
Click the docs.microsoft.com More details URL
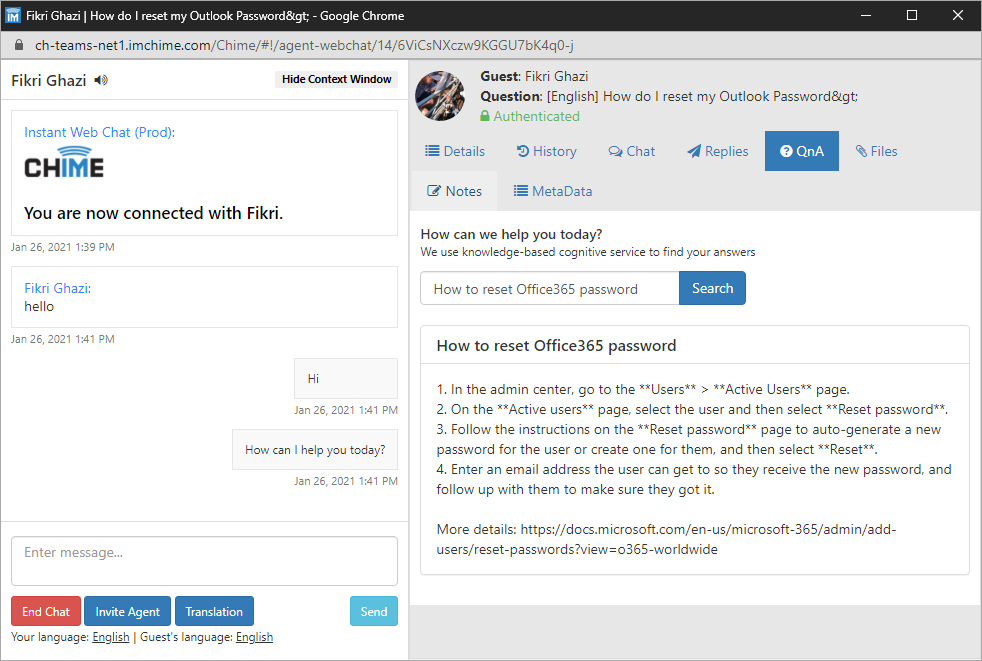666,539
